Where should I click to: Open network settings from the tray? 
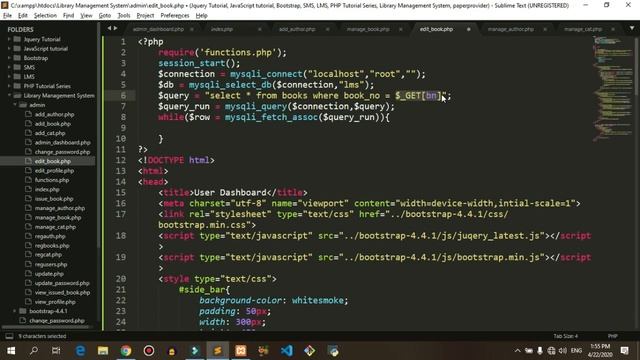(551, 351)
